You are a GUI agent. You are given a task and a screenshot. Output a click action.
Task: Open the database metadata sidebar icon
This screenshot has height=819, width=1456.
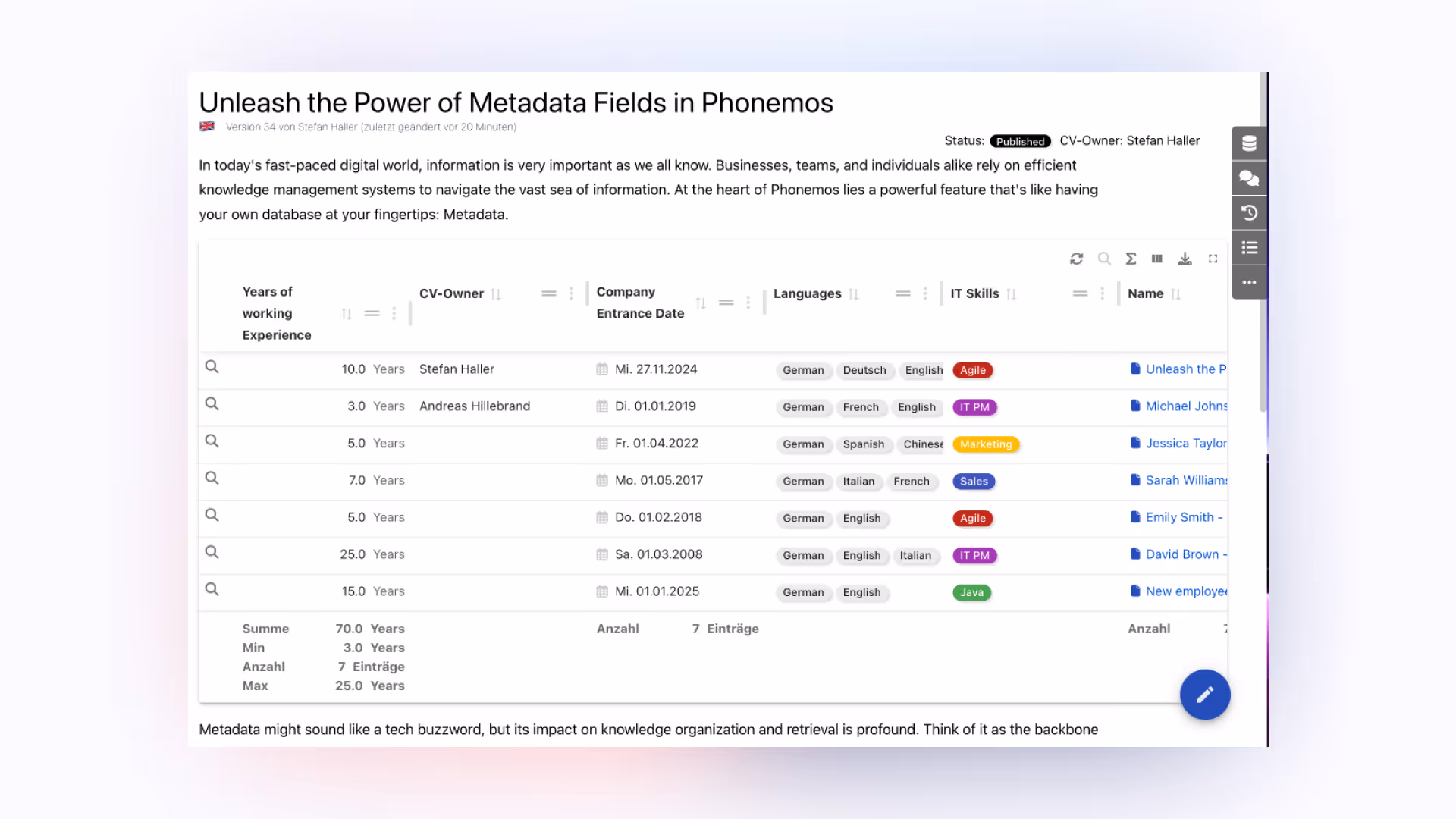(x=1249, y=143)
